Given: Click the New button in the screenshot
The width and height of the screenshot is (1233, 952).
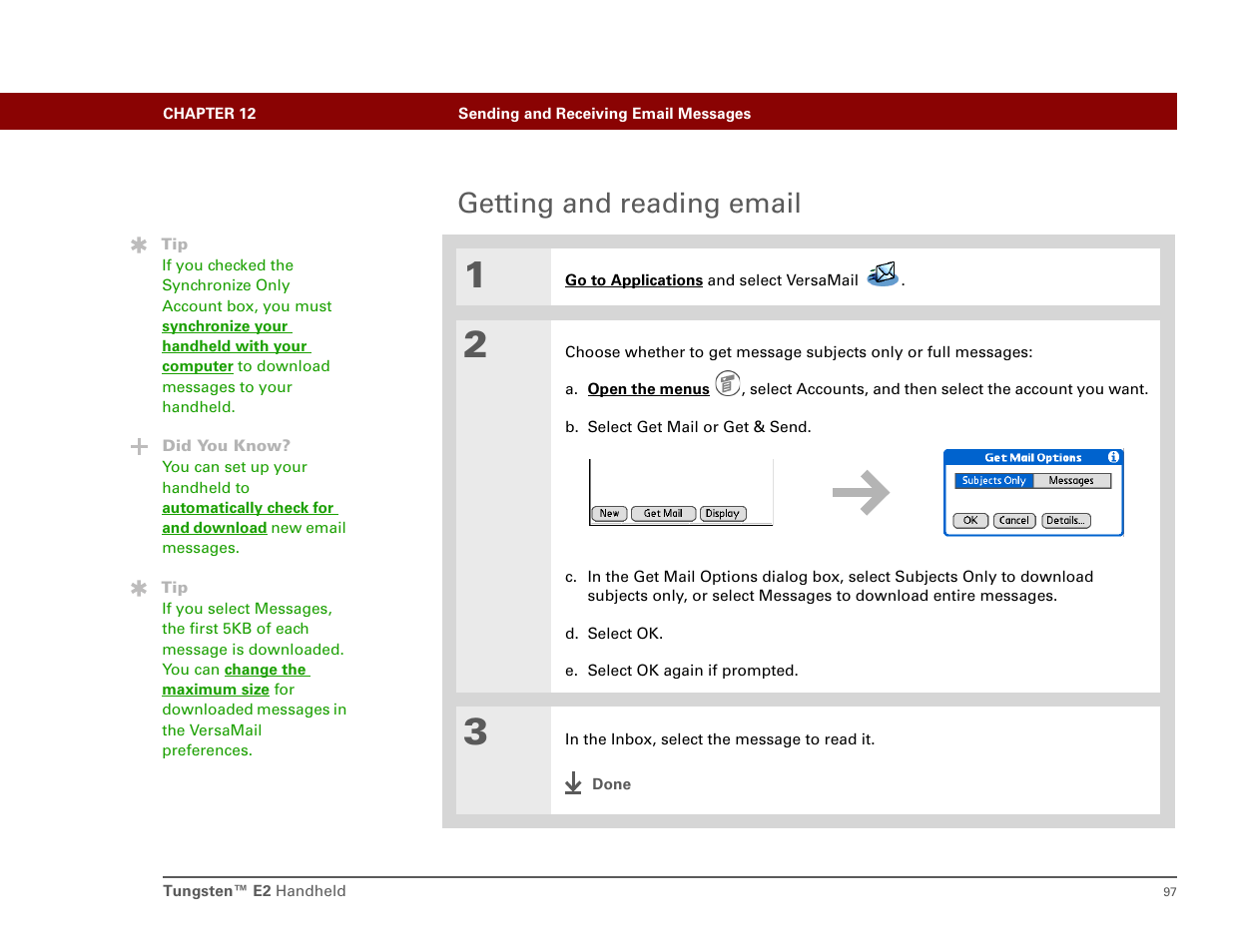Looking at the screenshot, I should (x=609, y=514).
